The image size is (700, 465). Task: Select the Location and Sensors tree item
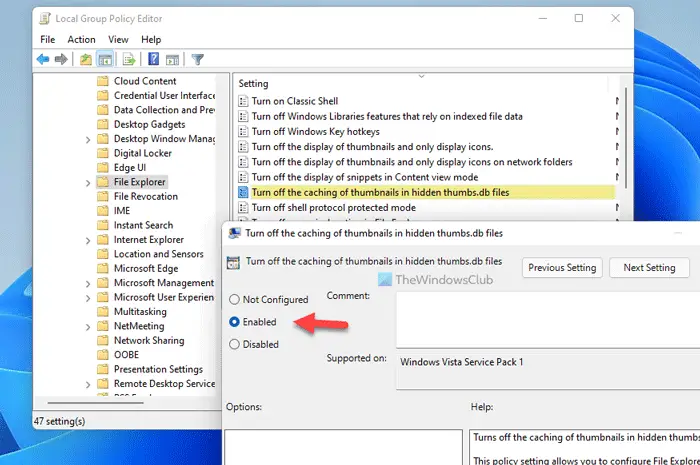coord(158,254)
